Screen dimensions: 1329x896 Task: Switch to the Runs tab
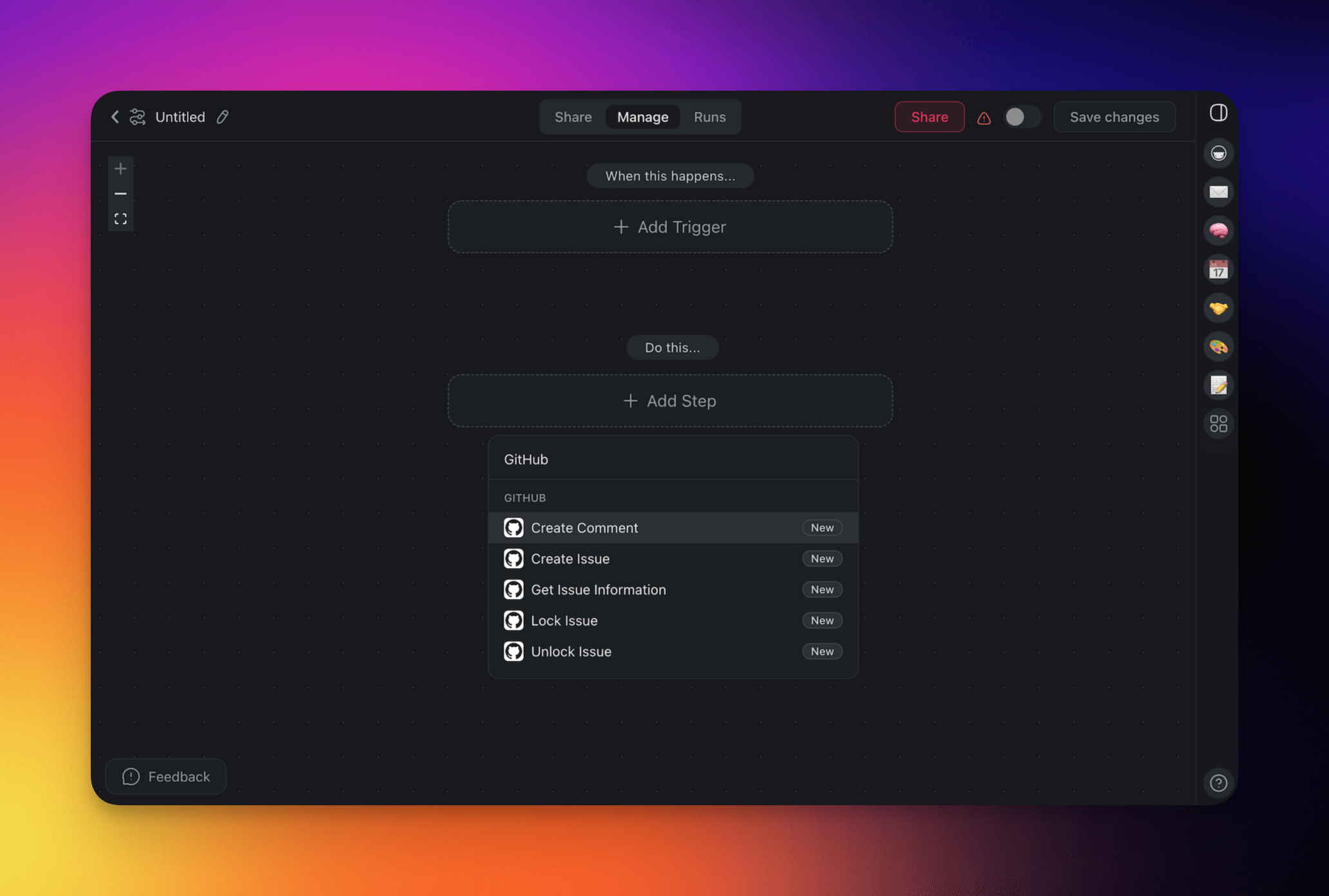click(x=709, y=117)
